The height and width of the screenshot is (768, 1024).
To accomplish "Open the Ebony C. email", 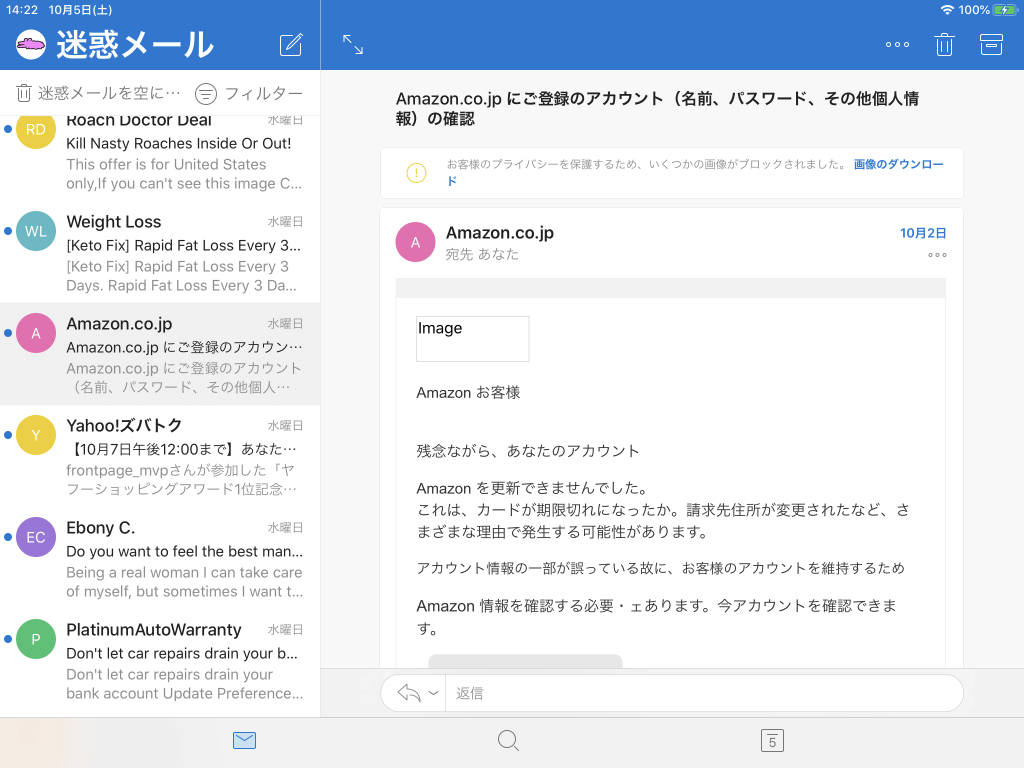I will [160, 558].
